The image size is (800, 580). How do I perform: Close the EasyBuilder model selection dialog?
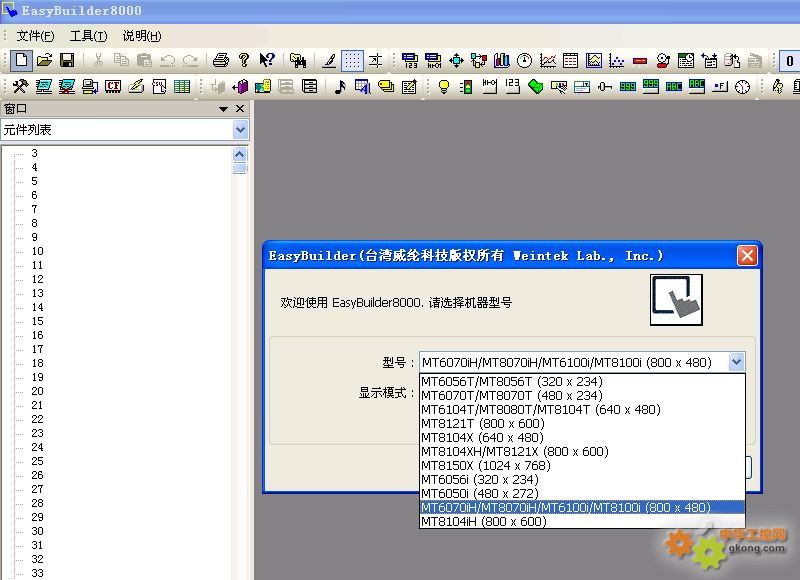pos(747,256)
